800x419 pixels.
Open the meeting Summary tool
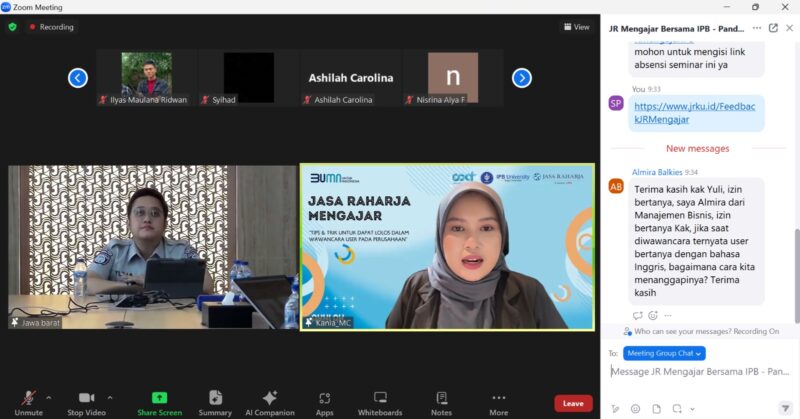pos(215,399)
